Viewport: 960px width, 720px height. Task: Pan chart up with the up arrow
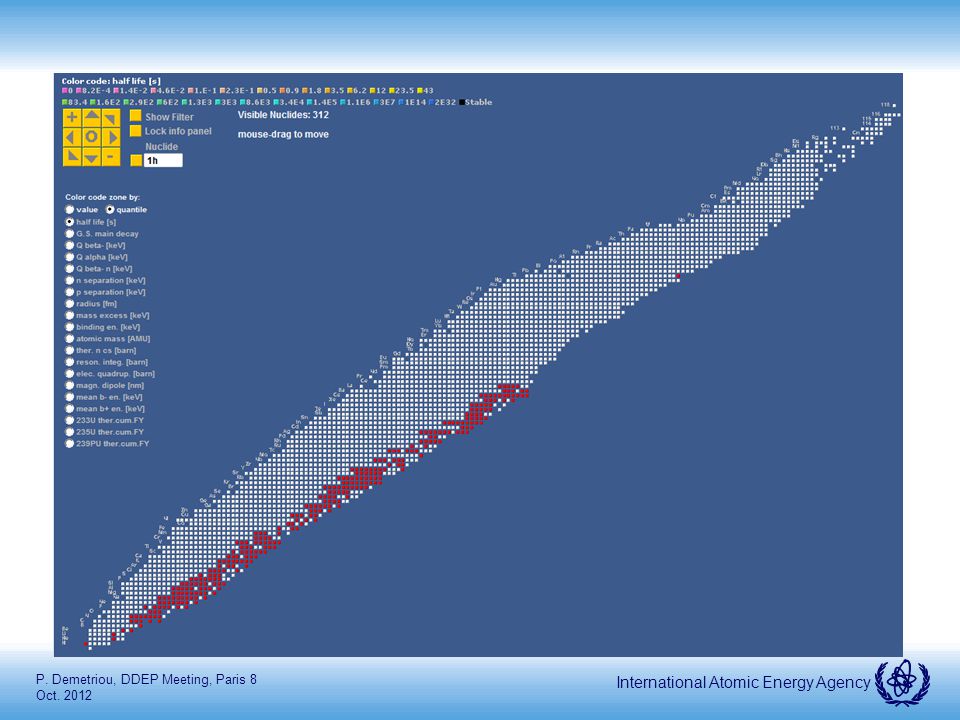tap(91, 118)
